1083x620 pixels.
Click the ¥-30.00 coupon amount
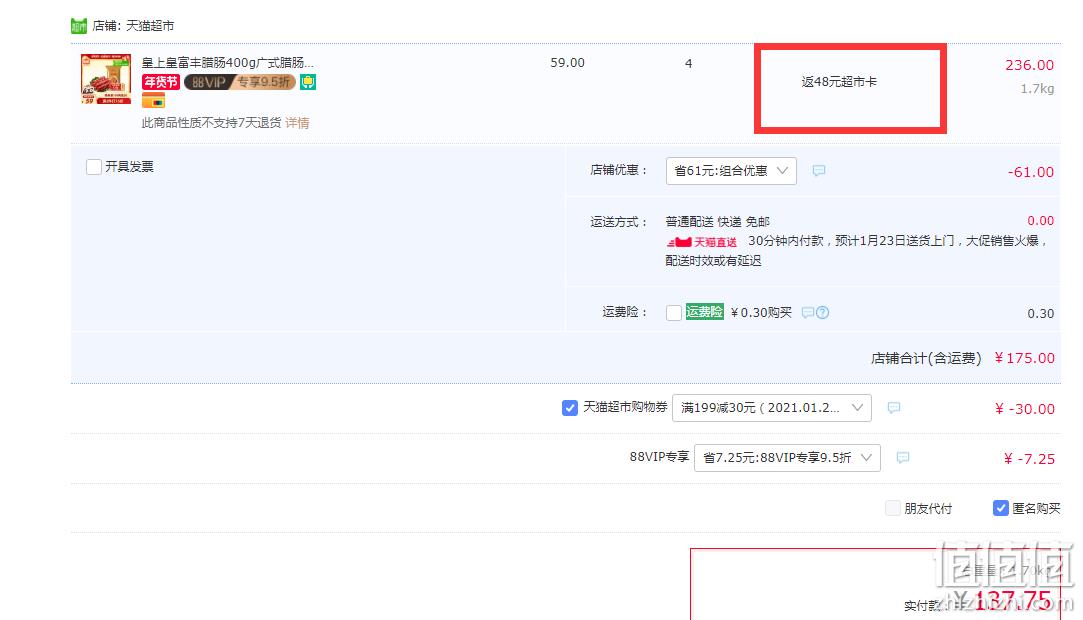1024,409
